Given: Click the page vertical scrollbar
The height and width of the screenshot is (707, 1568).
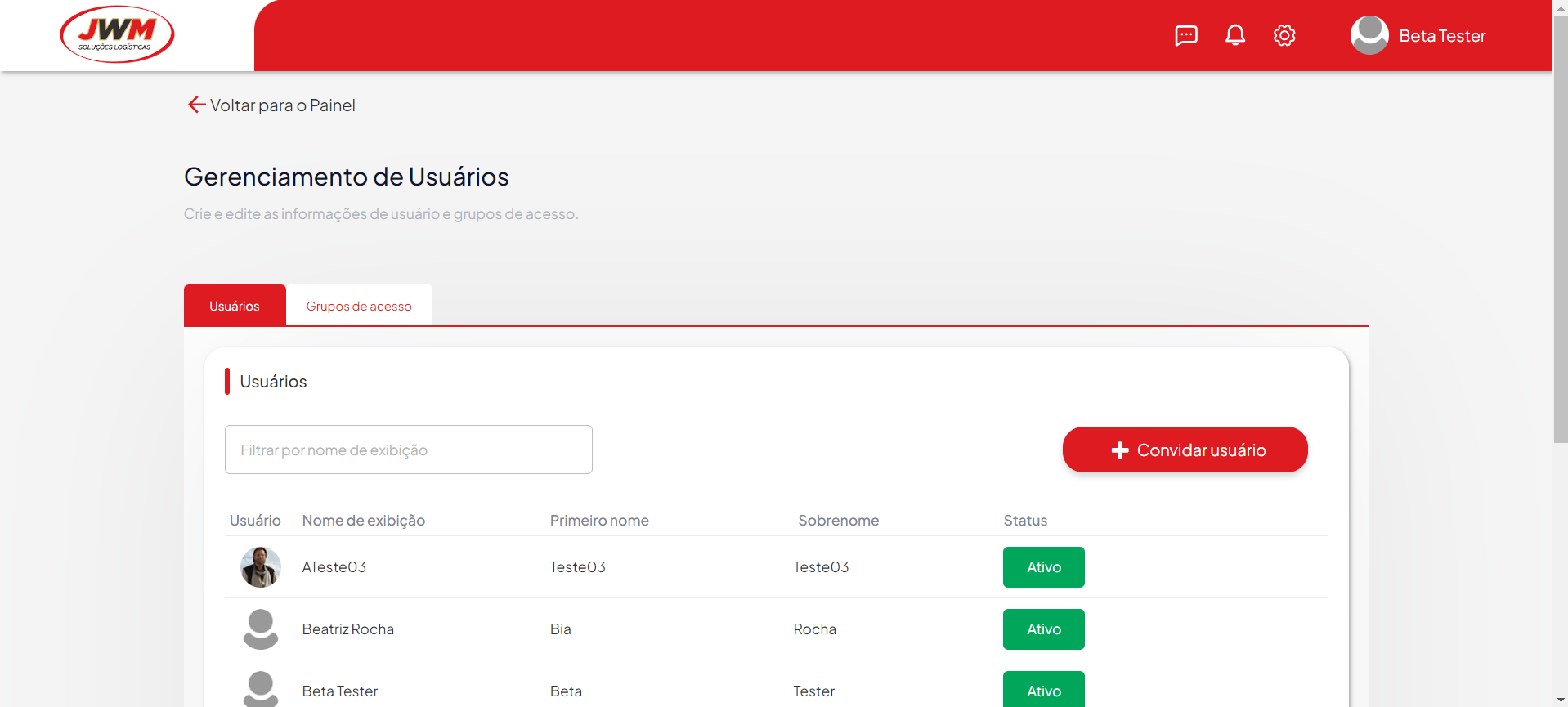Looking at the screenshot, I should 1560,229.
